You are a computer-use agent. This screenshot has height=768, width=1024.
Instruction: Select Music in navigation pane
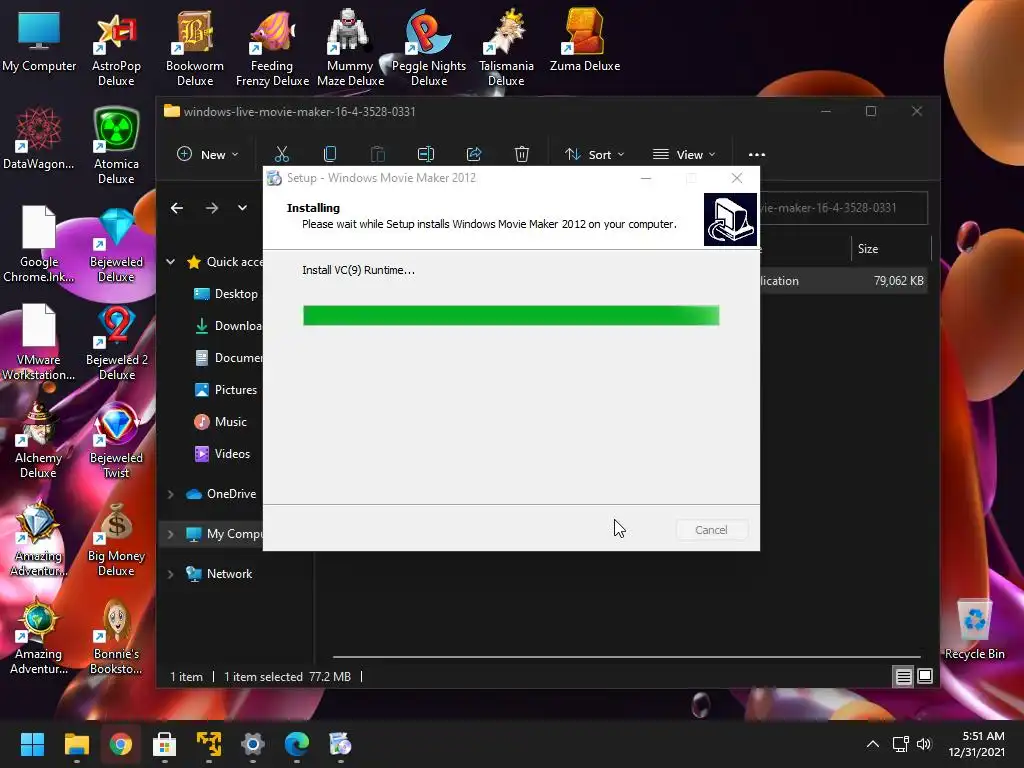(x=221, y=422)
